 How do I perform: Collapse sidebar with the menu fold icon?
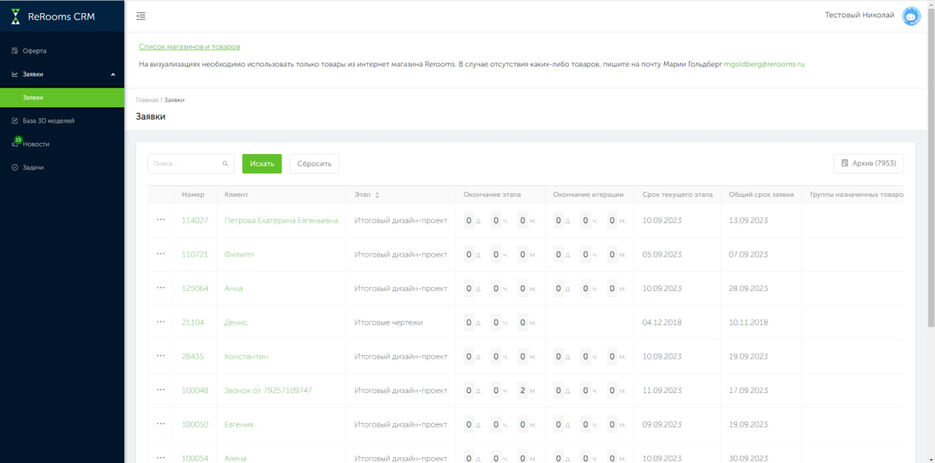(x=141, y=16)
